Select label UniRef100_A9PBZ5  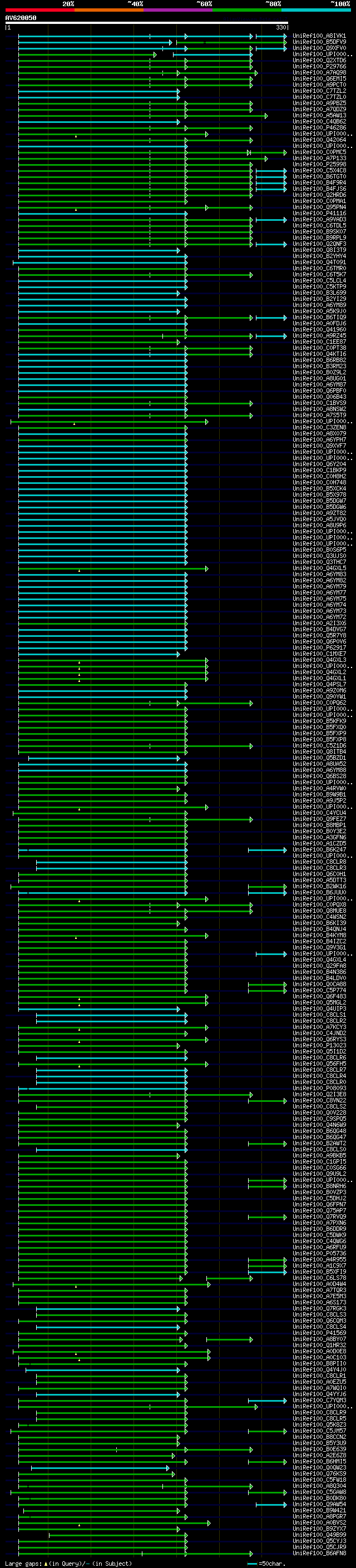pos(319,103)
